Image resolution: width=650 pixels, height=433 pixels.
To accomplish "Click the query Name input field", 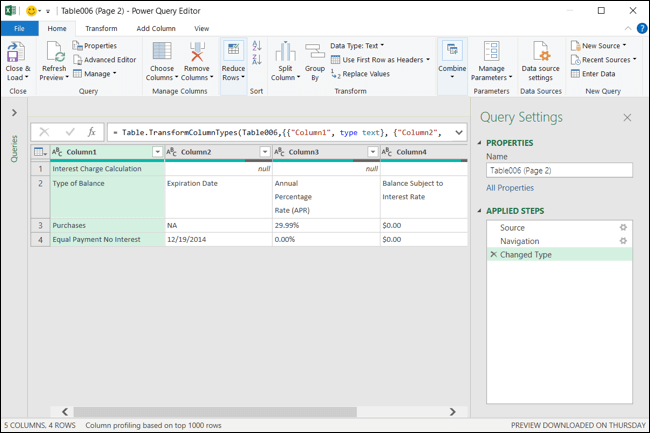I will (559, 170).
